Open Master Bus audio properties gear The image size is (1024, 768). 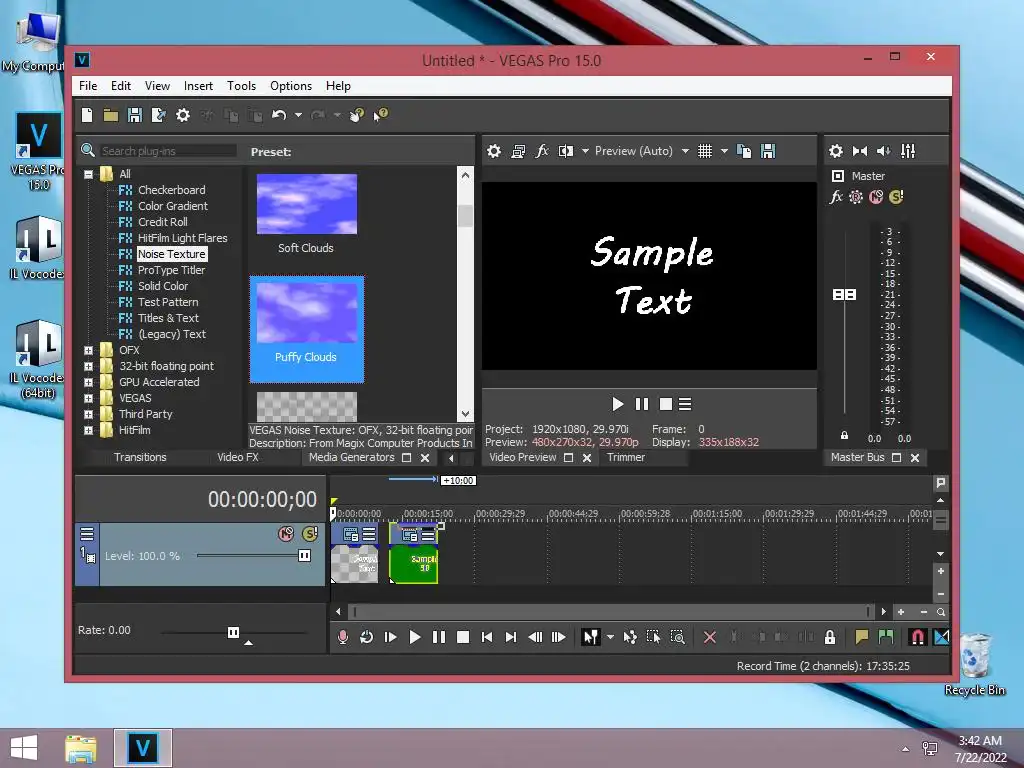click(836, 152)
